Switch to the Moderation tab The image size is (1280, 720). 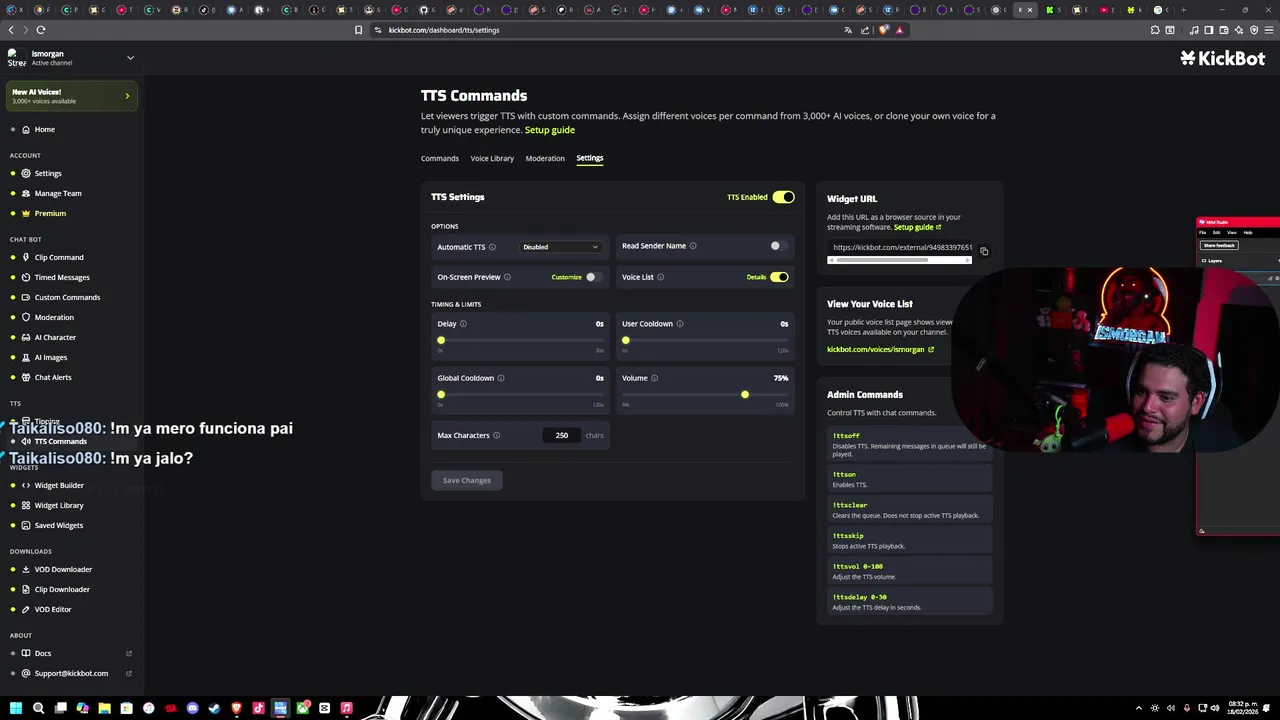pos(545,158)
